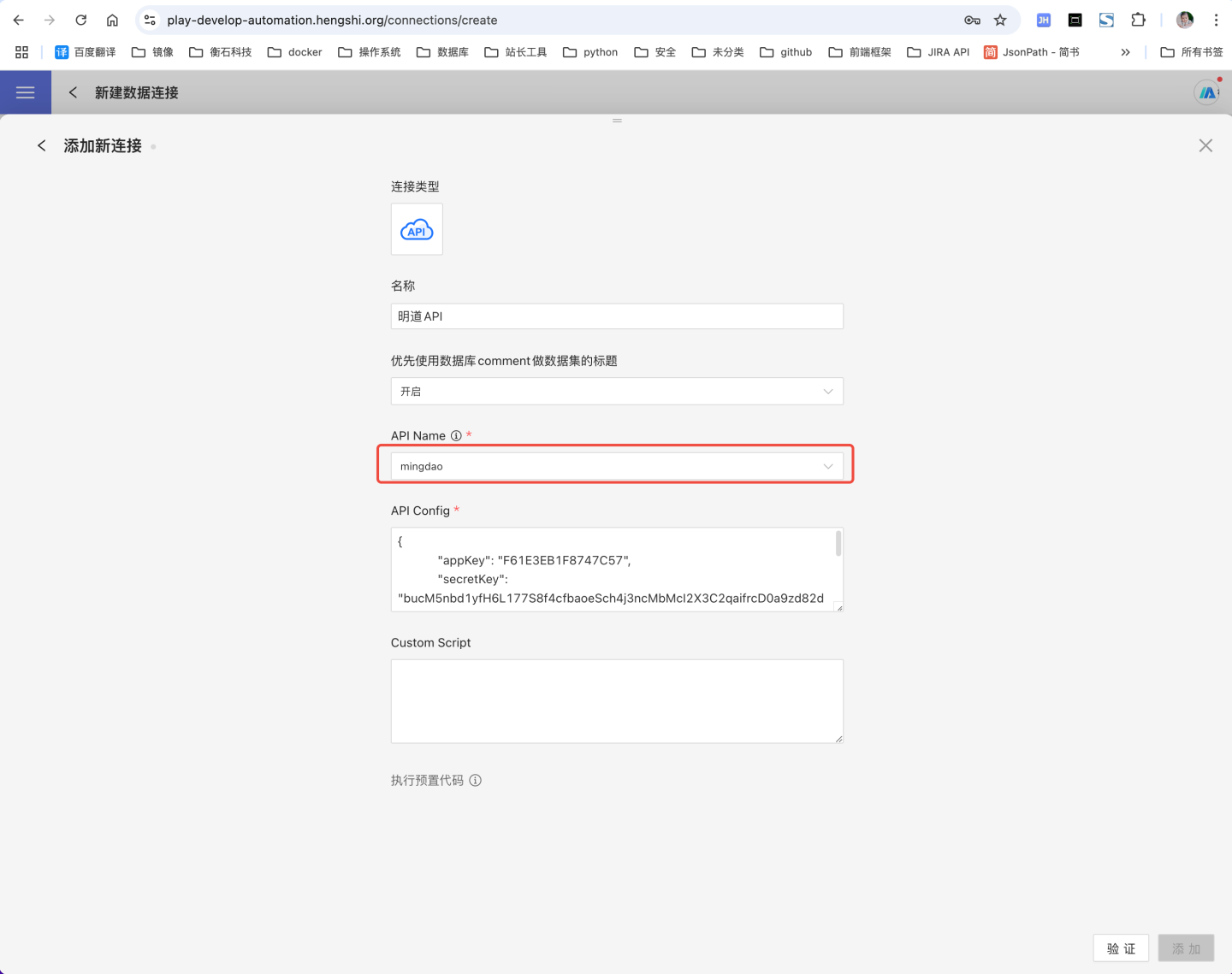Image resolution: width=1232 pixels, height=974 pixels.
Task: Click the API Config text area scrollbar
Action: tap(838, 544)
